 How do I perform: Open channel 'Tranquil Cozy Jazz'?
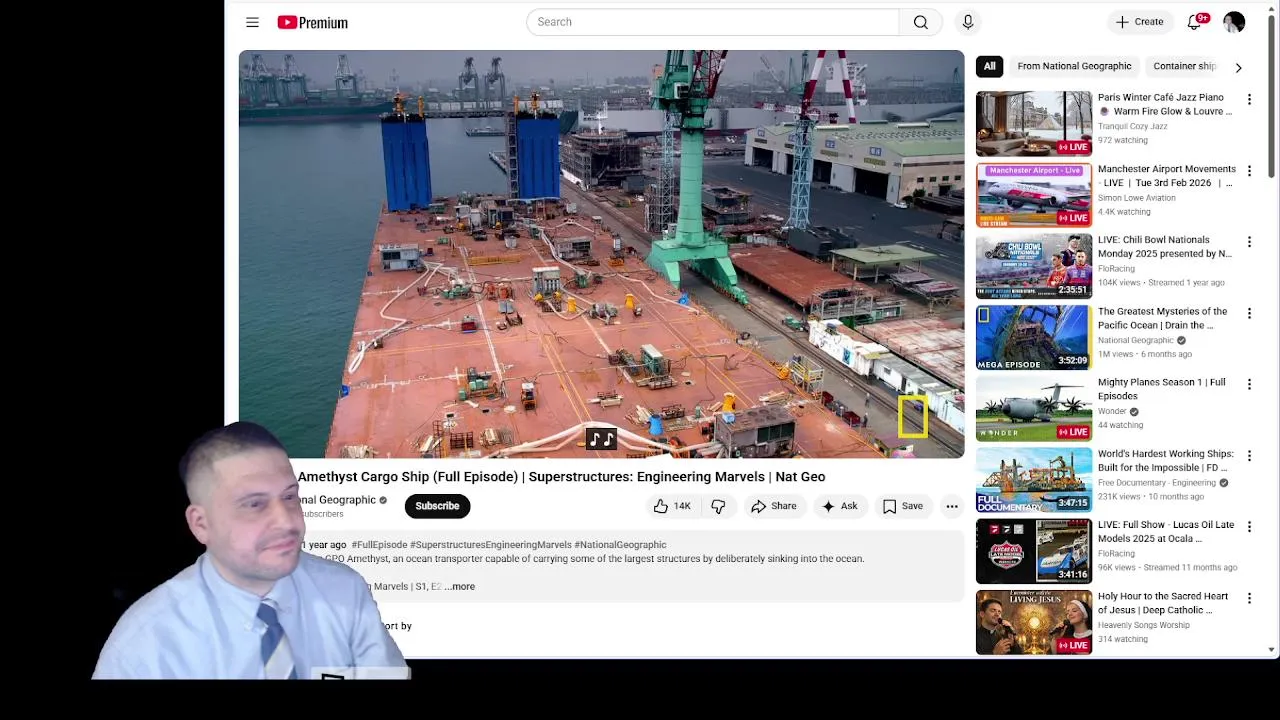[1132, 126]
